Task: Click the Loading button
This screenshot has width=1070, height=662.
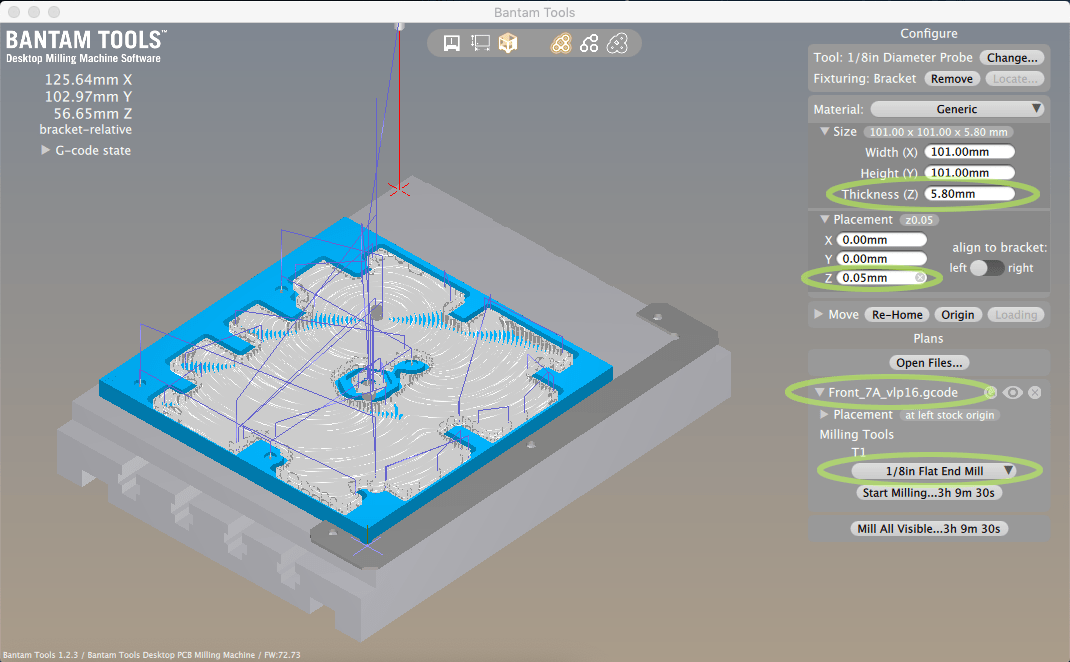Action: 1016,315
